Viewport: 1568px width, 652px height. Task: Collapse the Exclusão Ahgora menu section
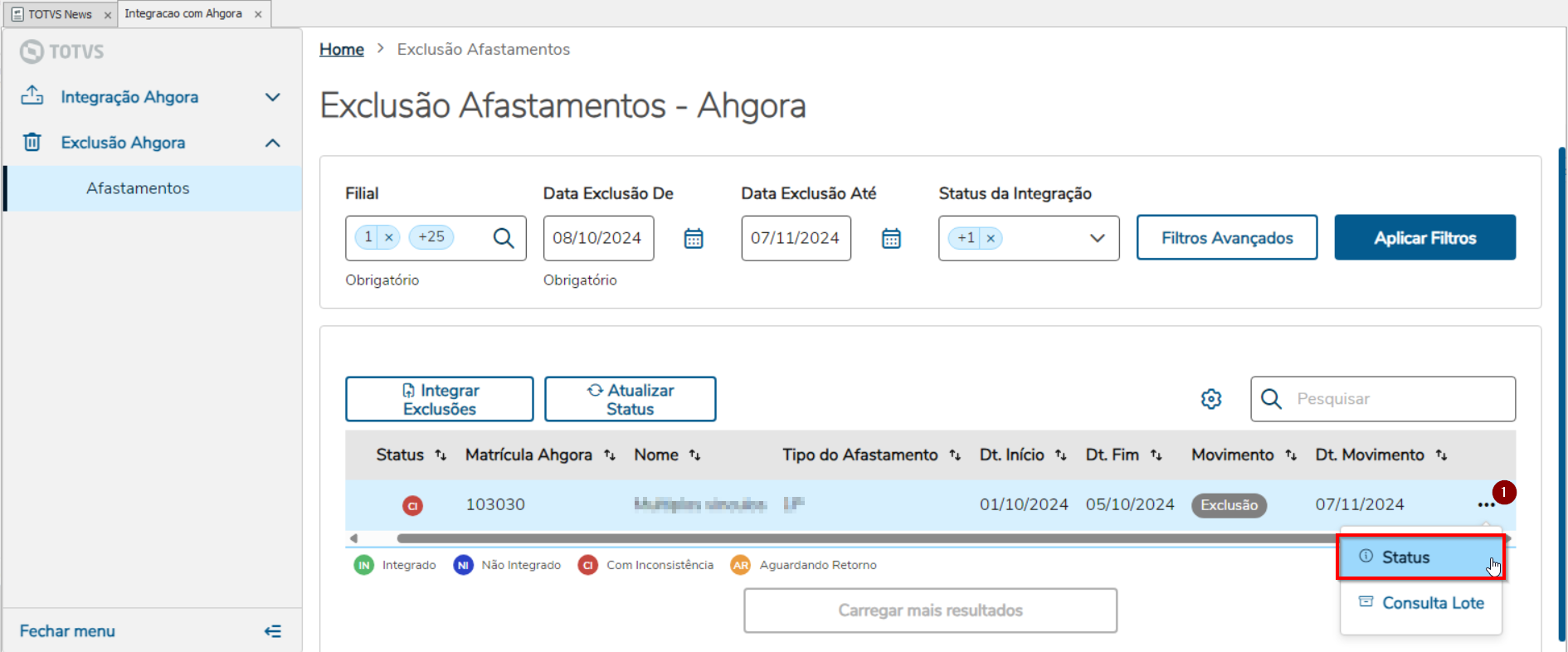tap(272, 143)
